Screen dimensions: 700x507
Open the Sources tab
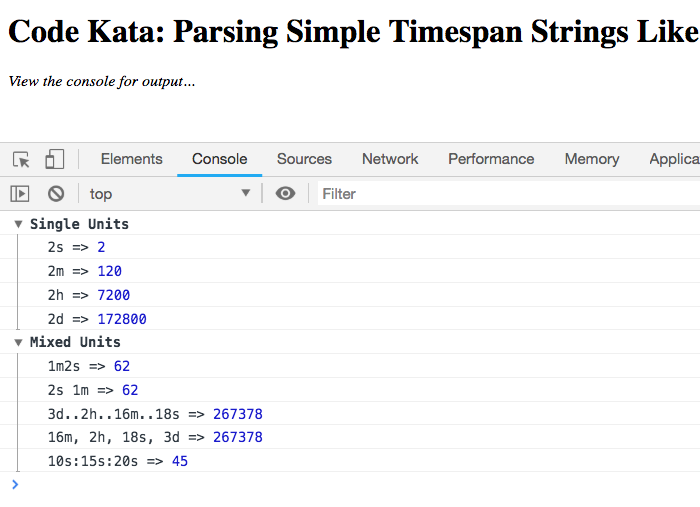click(x=304, y=159)
